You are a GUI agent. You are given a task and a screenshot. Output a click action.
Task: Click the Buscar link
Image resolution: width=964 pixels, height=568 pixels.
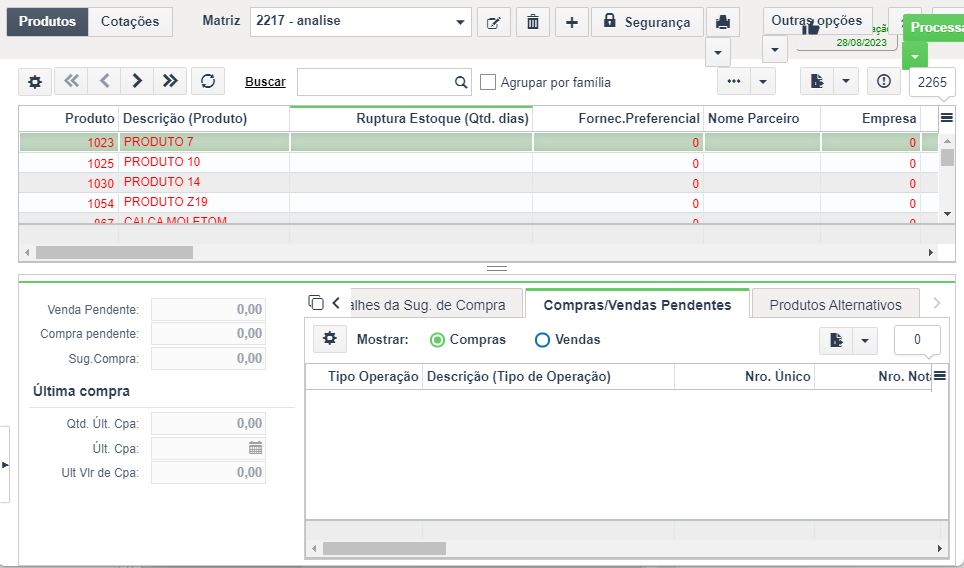(x=265, y=82)
